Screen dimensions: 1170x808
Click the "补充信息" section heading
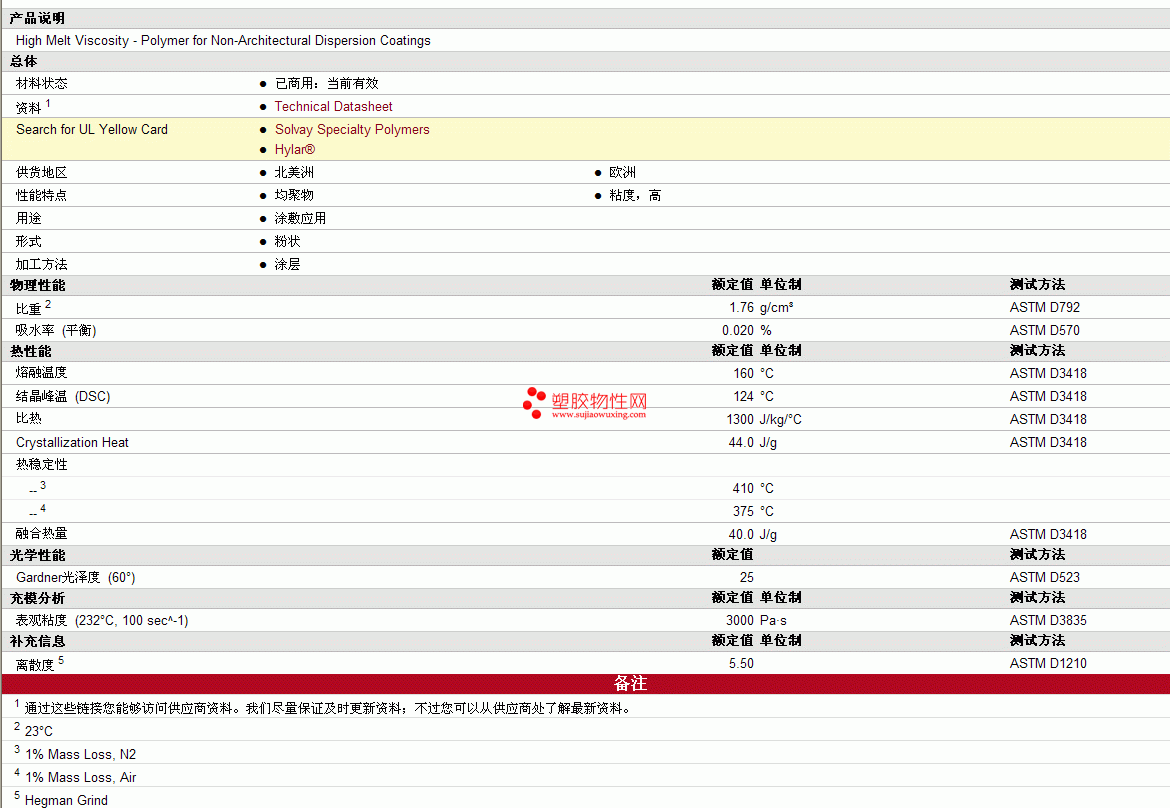pos(37,642)
